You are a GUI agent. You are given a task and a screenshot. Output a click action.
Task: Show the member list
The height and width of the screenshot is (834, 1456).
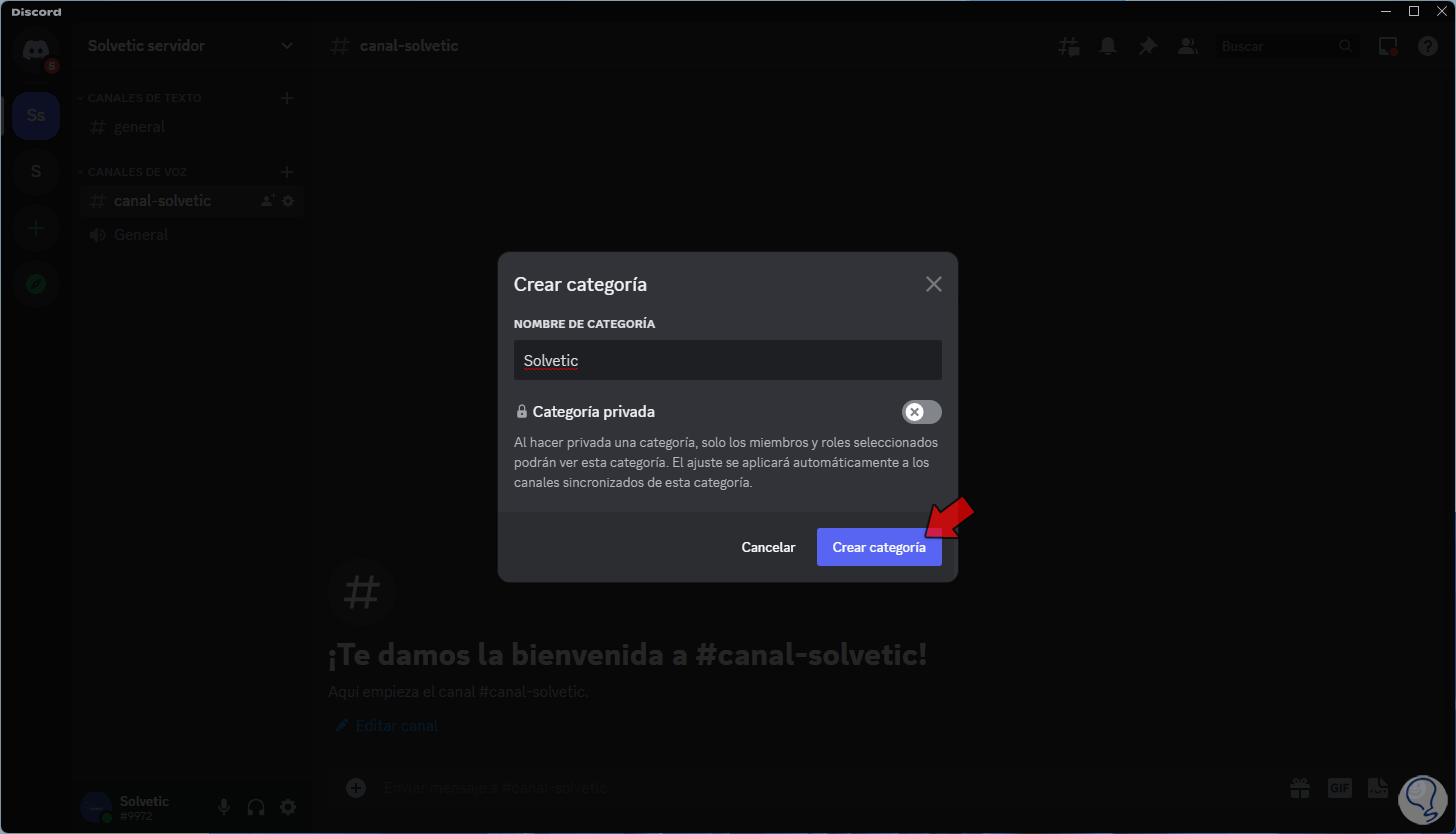coord(1188,46)
